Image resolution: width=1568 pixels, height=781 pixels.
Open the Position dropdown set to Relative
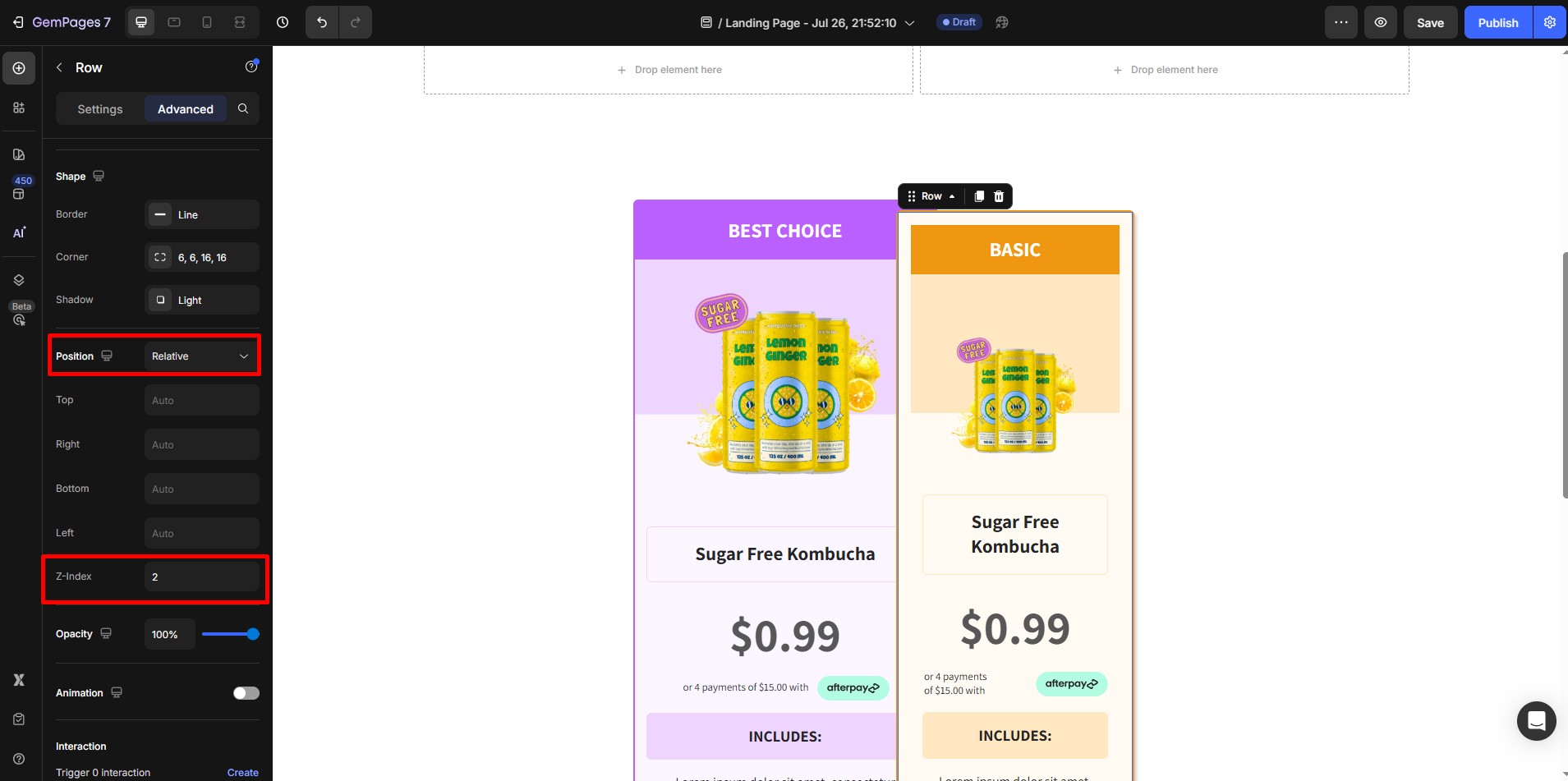201,356
